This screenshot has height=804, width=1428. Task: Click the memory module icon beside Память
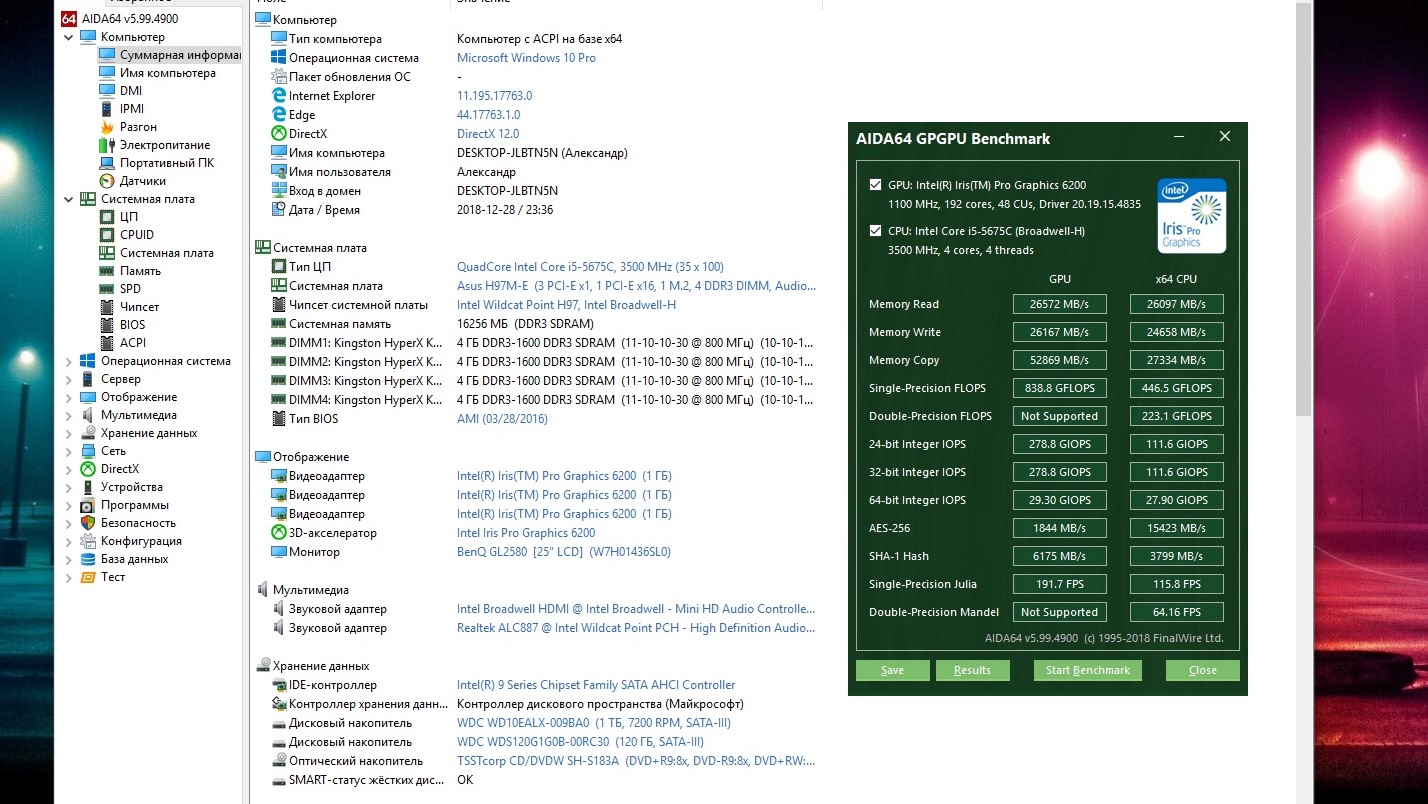click(x=106, y=271)
